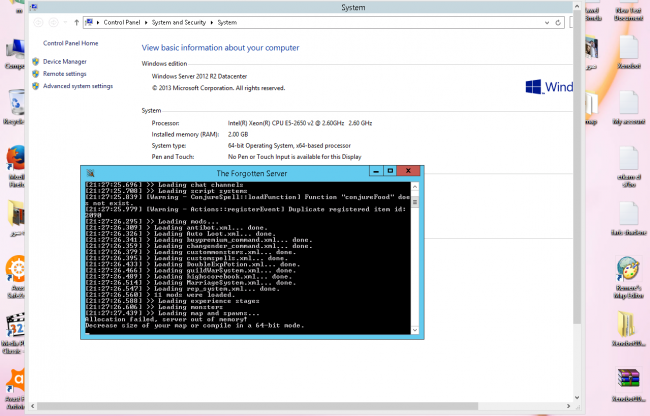Screen dimensions: 650x416
Task: Click Back arrow in System window
Action: 38,22
